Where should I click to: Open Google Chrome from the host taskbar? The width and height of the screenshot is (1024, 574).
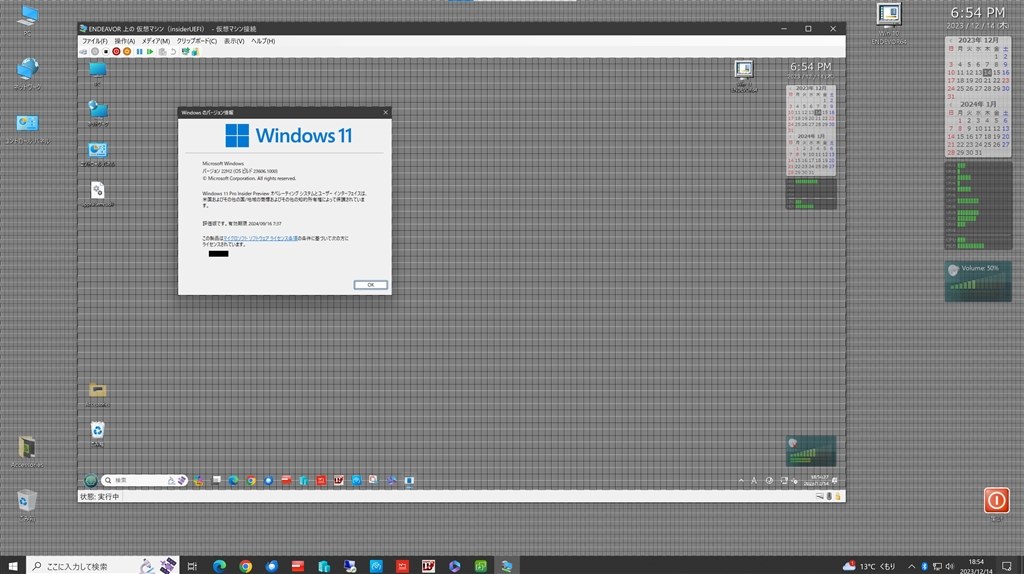(246, 566)
